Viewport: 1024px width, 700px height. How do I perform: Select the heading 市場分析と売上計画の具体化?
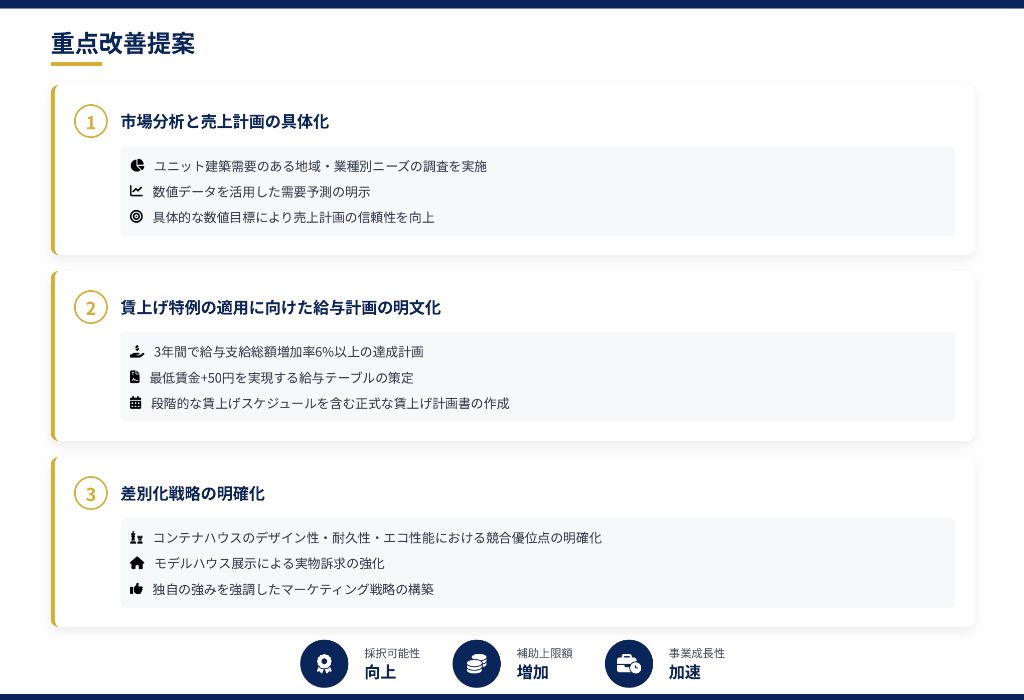click(x=225, y=121)
